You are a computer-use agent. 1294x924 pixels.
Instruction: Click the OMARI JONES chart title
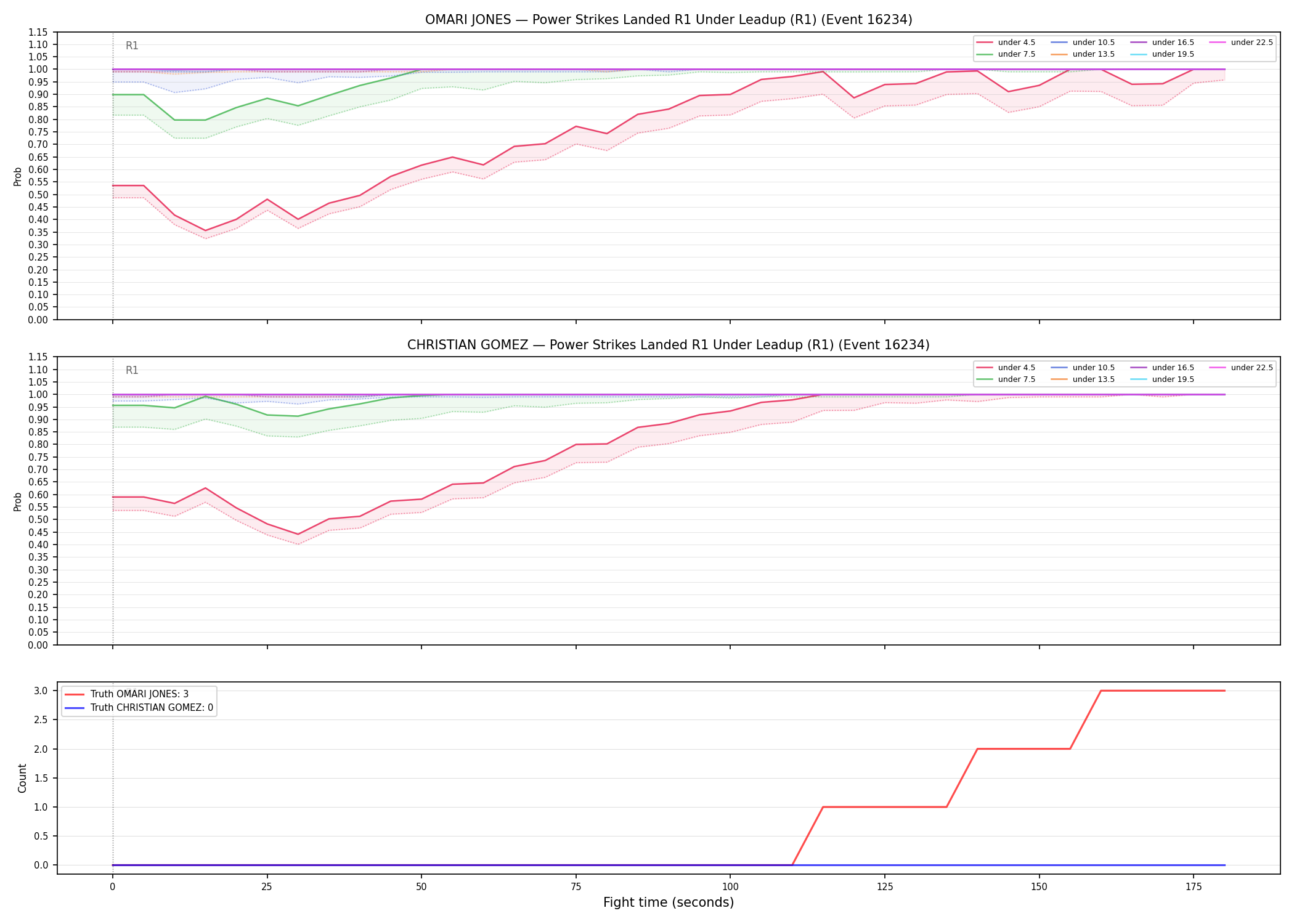(669, 20)
